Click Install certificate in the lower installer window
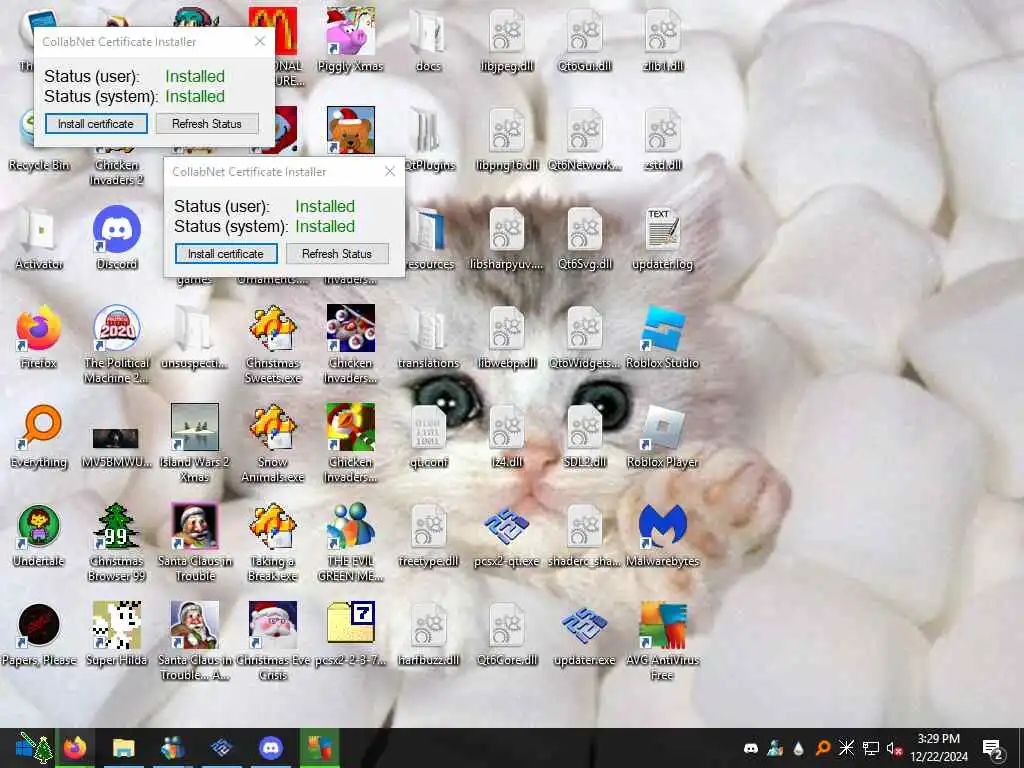1024x768 pixels. click(x=226, y=253)
